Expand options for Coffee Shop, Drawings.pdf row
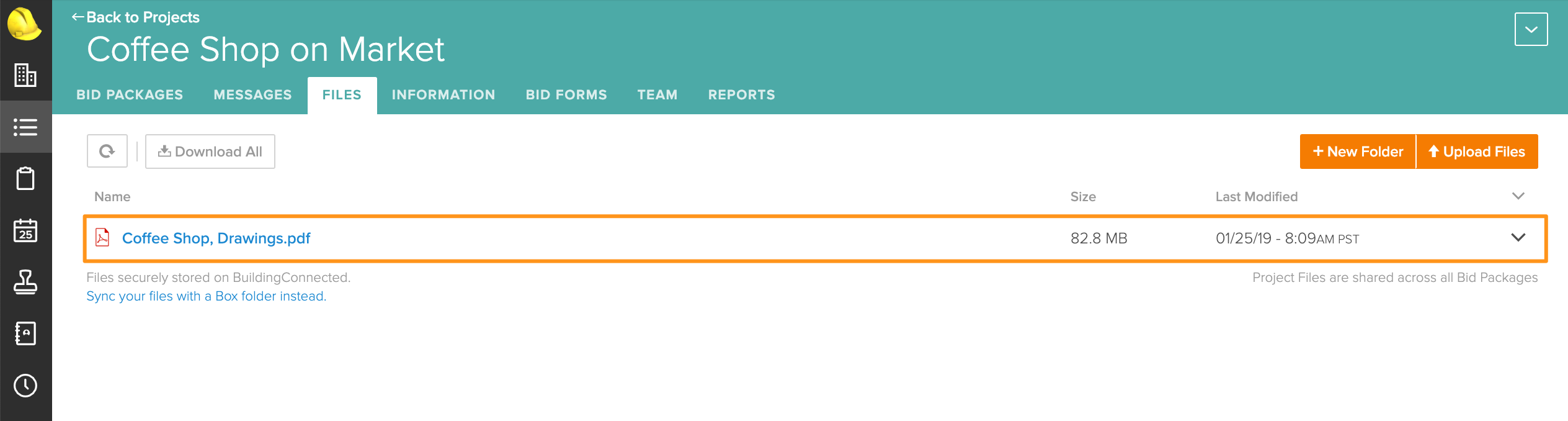This screenshot has height=421, width=1568. point(1518,238)
